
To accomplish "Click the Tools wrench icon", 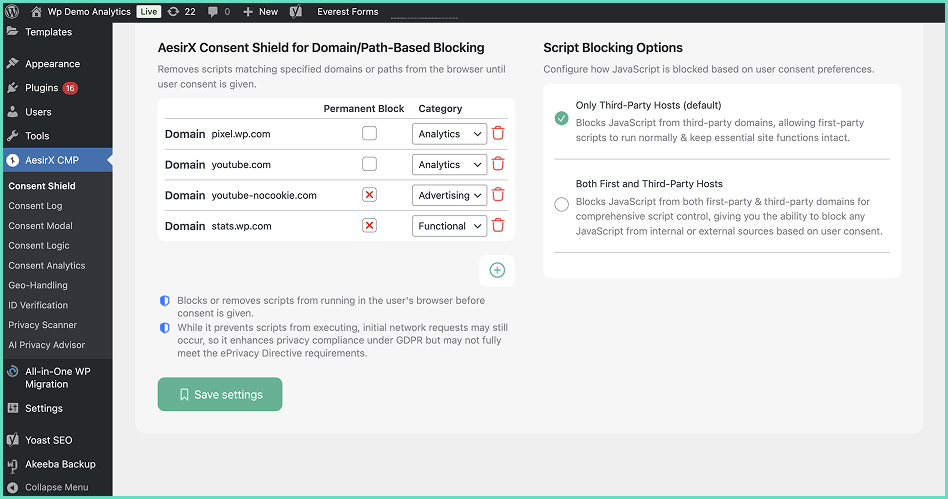I will coord(12,136).
